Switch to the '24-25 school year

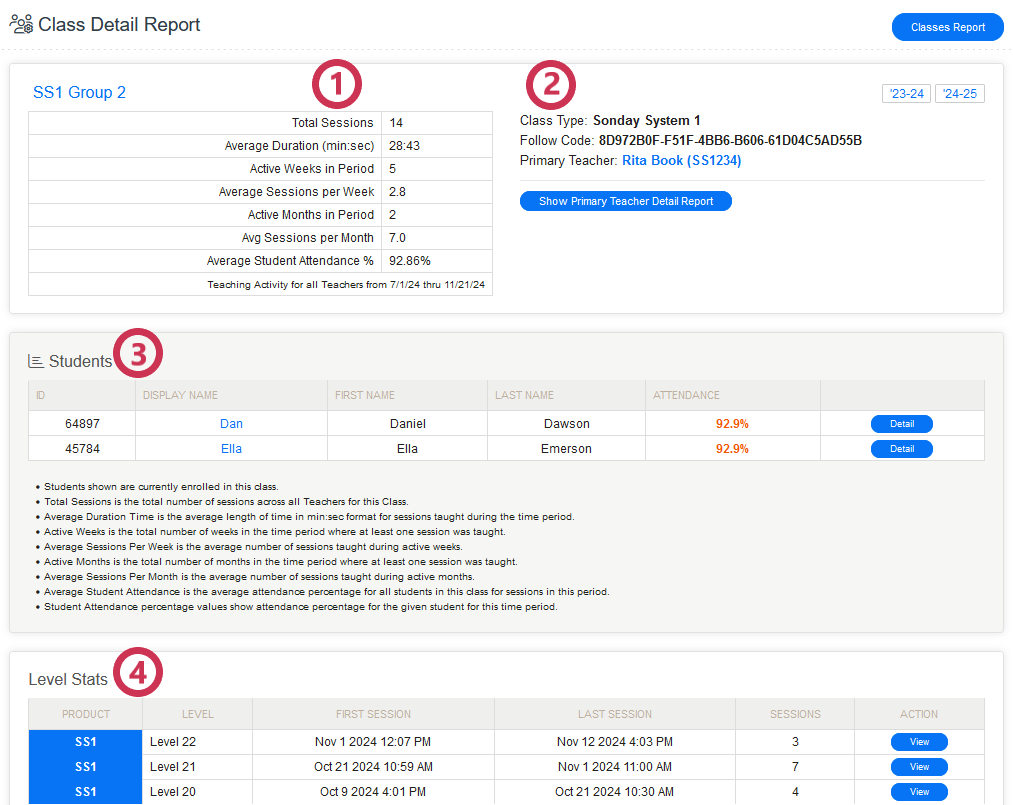click(x=959, y=94)
